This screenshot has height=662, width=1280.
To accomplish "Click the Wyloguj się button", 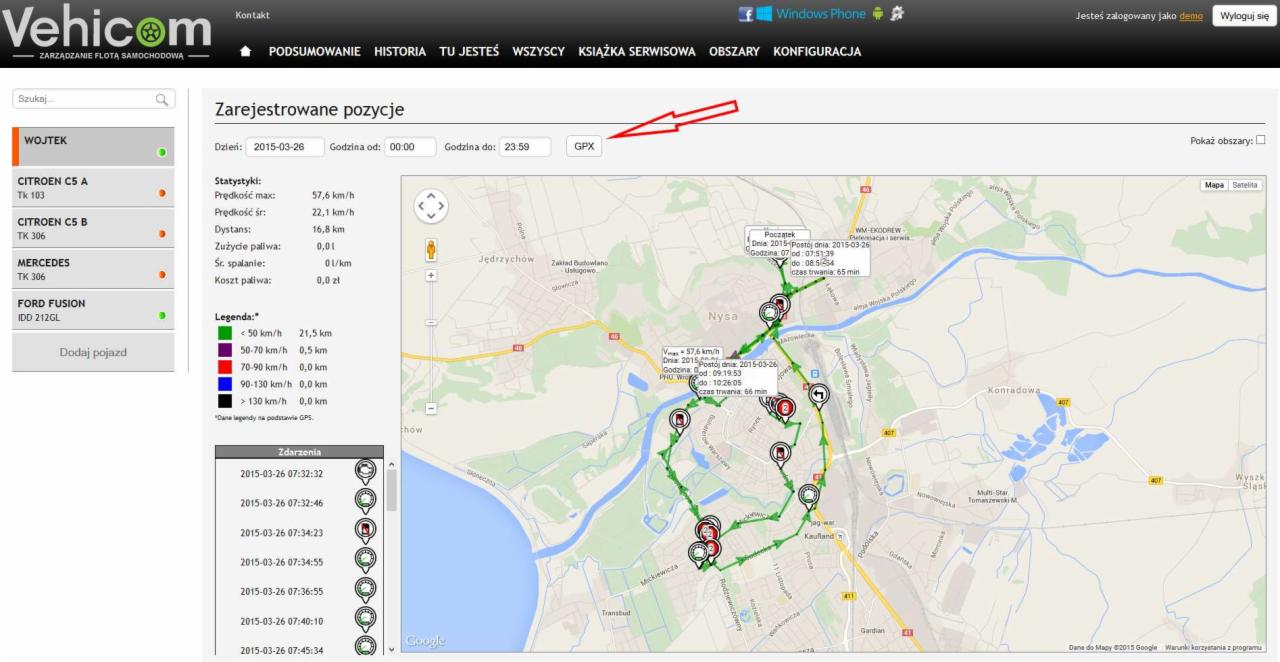I will point(1244,16).
